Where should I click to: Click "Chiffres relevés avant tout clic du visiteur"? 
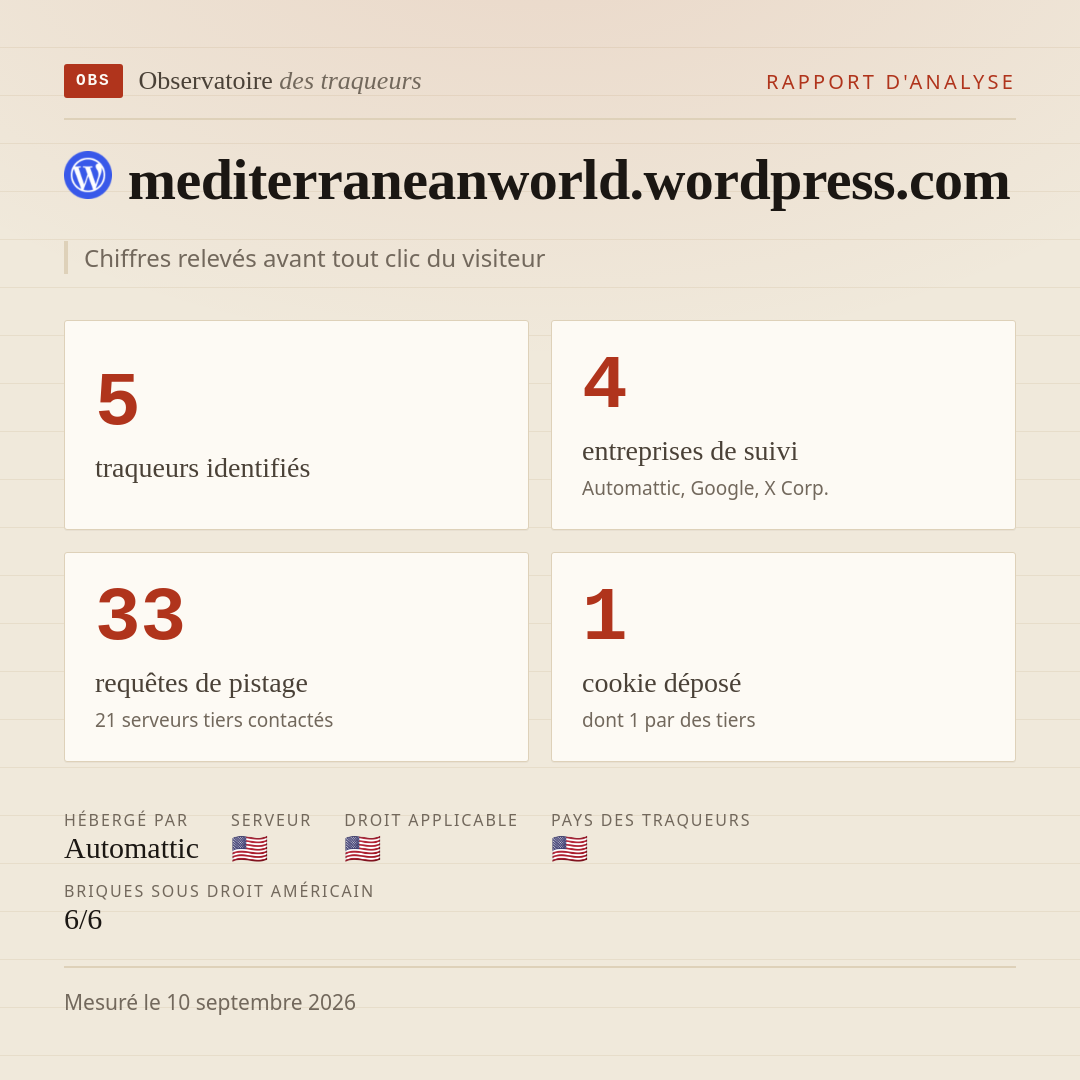[x=314, y=258]
